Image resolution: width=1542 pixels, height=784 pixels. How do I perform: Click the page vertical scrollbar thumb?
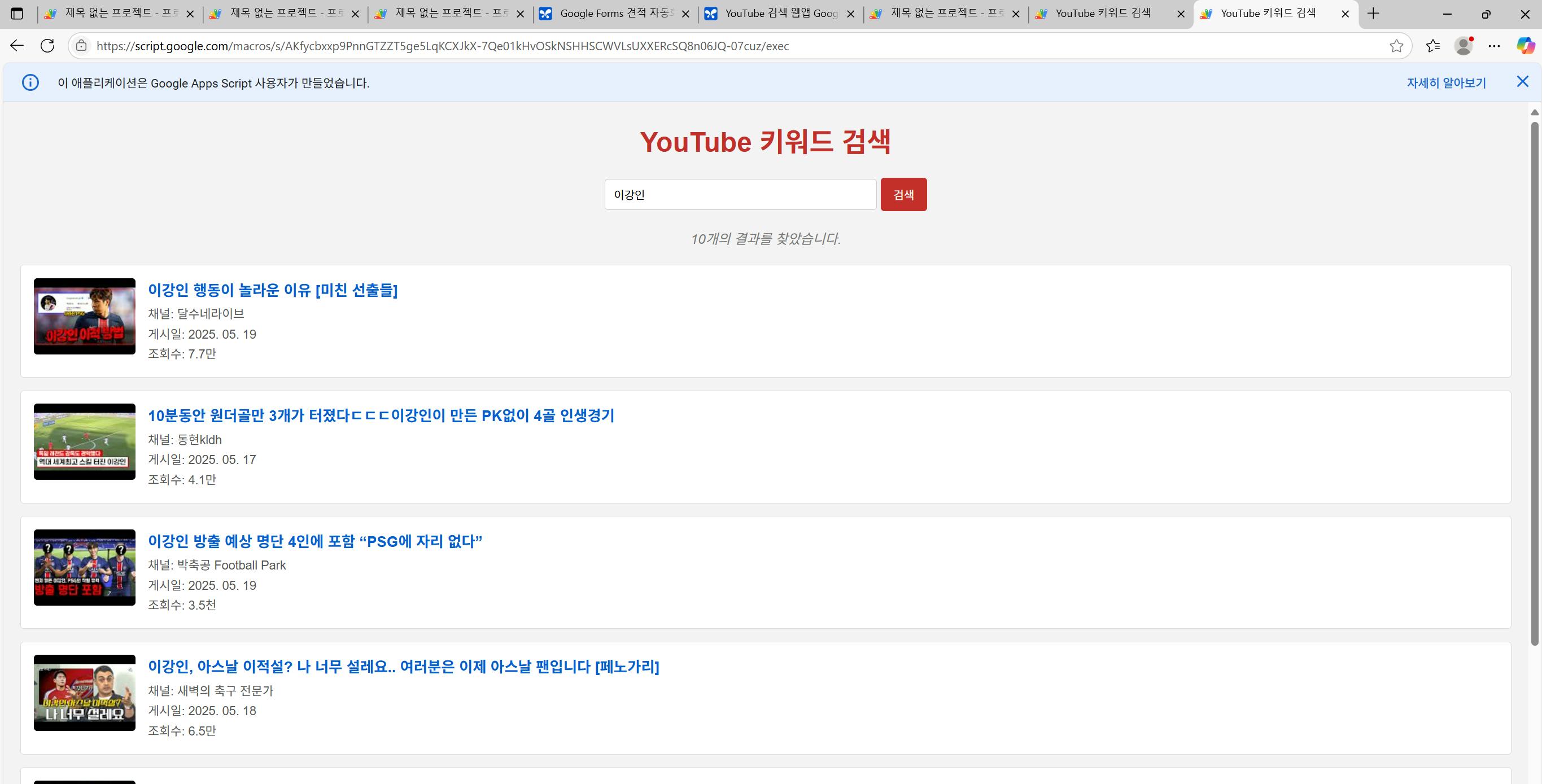coord(1534,383)
